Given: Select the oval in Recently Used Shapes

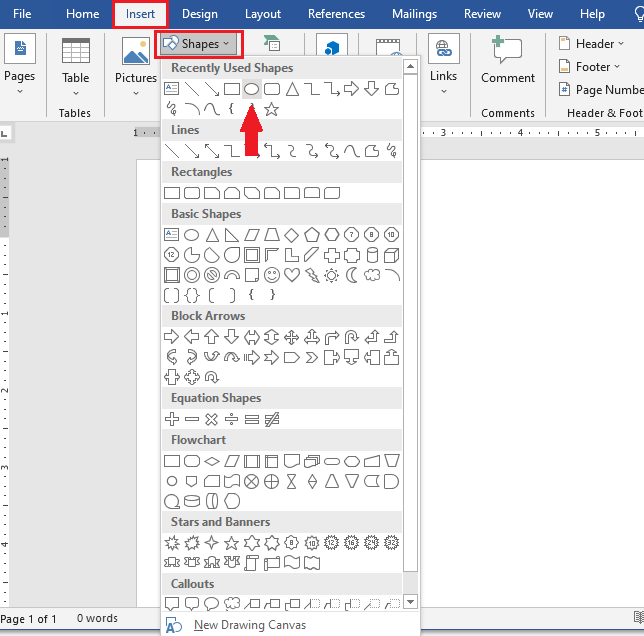Looking at the screenshot, I should [x=252, y=89].
